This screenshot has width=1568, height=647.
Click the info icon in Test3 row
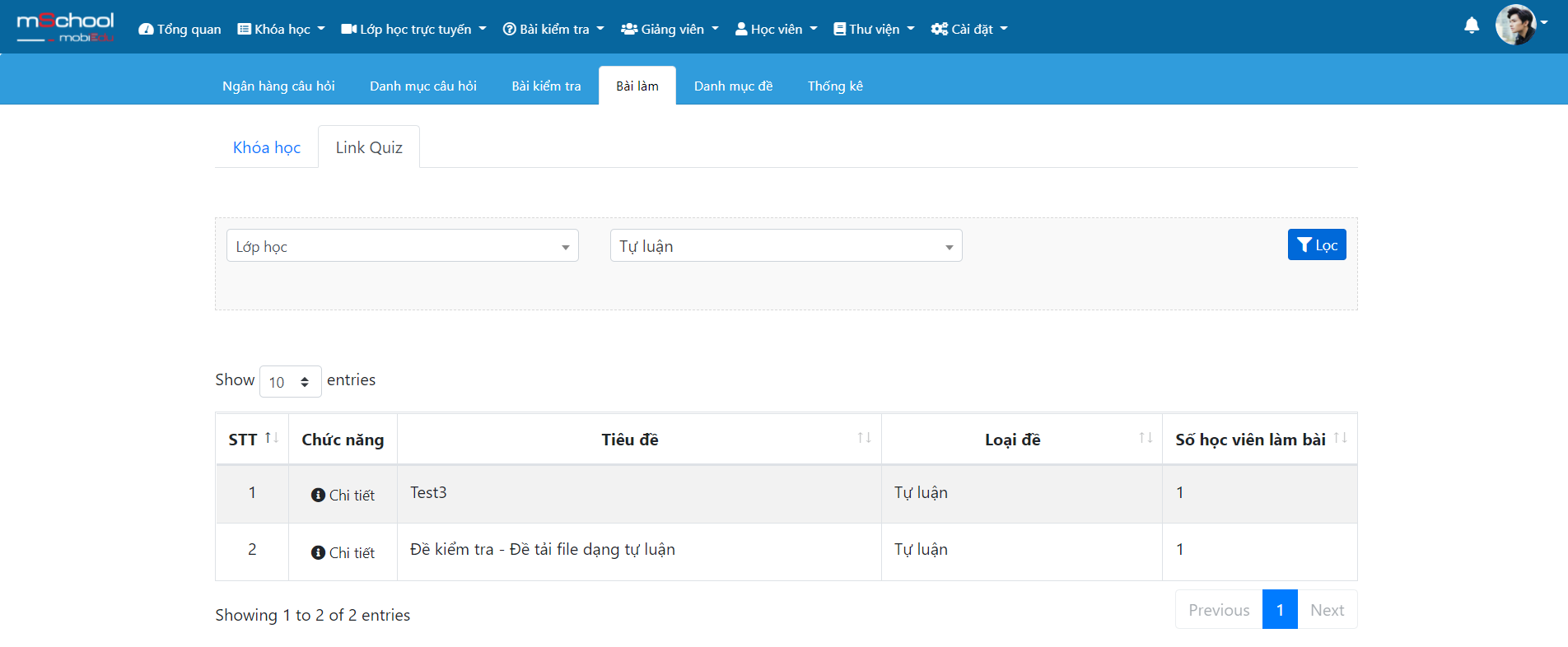pyautogui.click(x=318, y=495)
